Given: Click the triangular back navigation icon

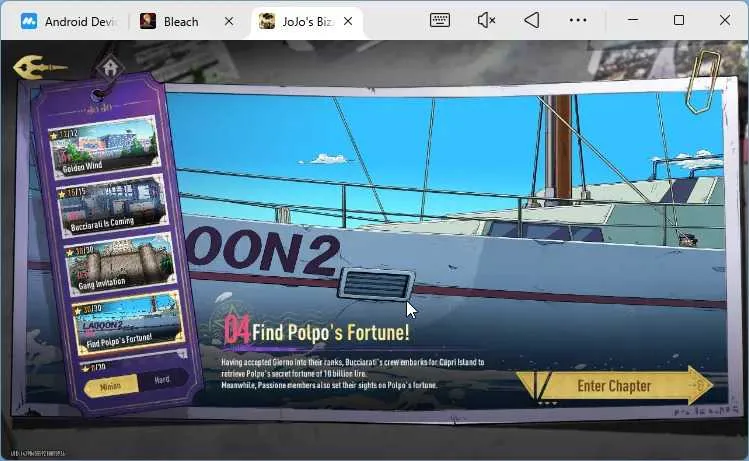Looking at the screenshot, I should tap(532, 20).
